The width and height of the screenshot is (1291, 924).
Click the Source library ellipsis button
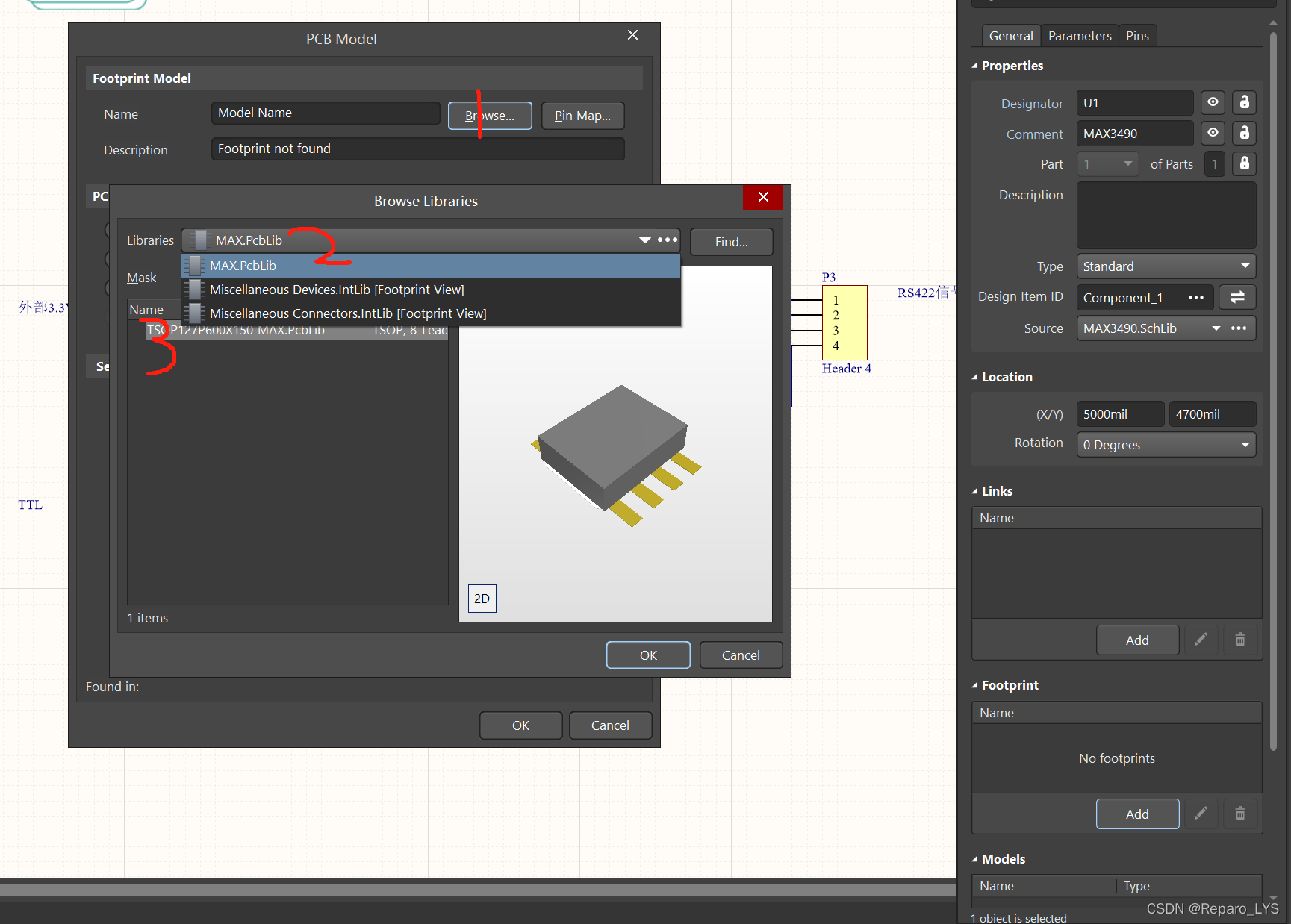[x=1239, y=328]
